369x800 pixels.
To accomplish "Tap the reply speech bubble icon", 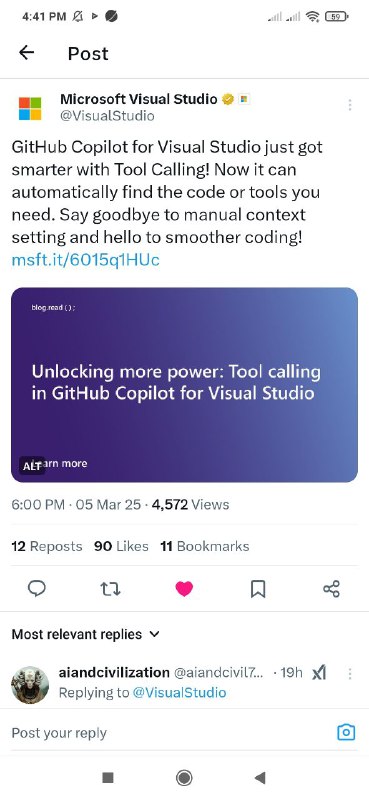I will [x=36, y=589].
